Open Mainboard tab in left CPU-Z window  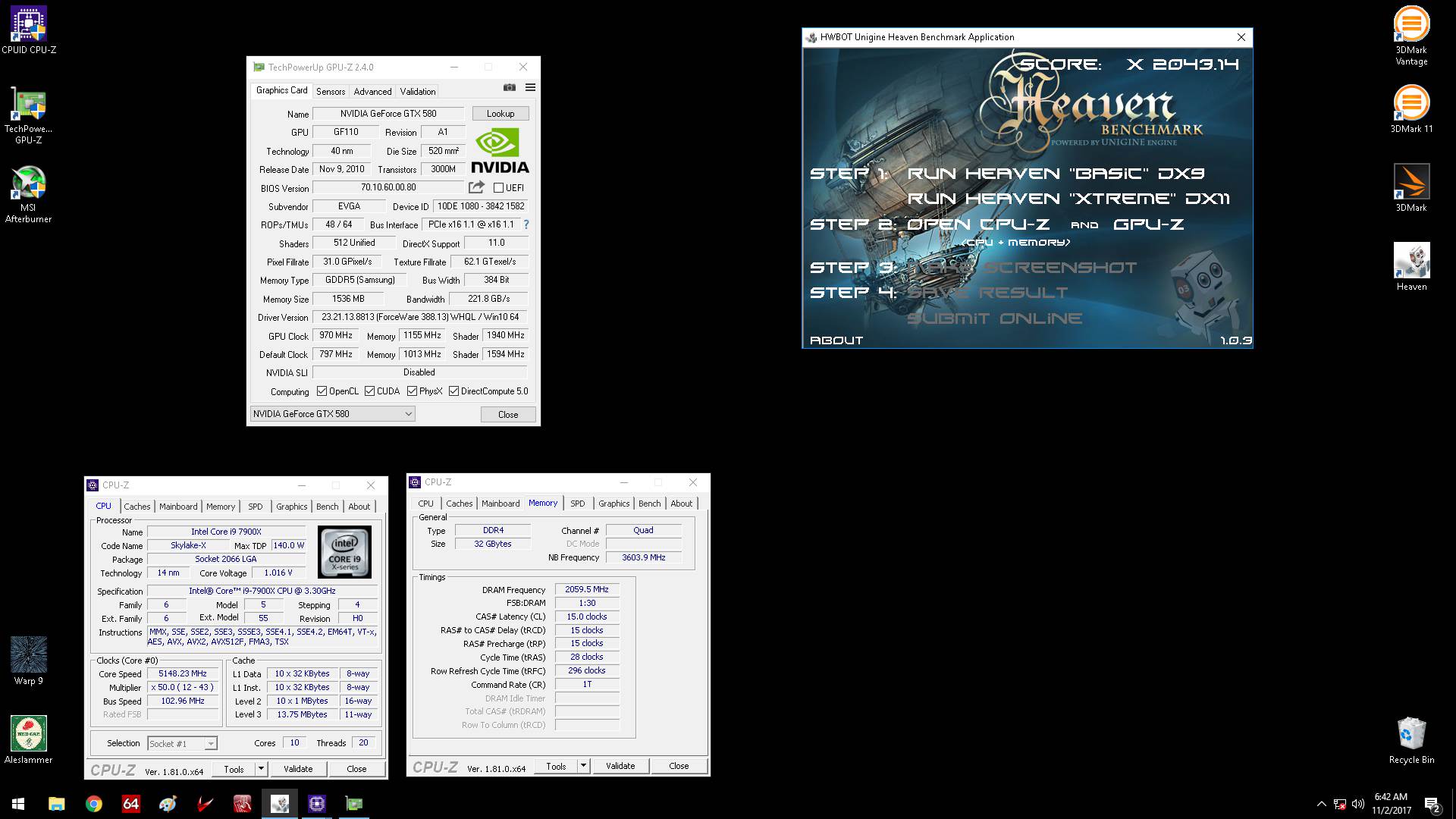coord(178,507)
